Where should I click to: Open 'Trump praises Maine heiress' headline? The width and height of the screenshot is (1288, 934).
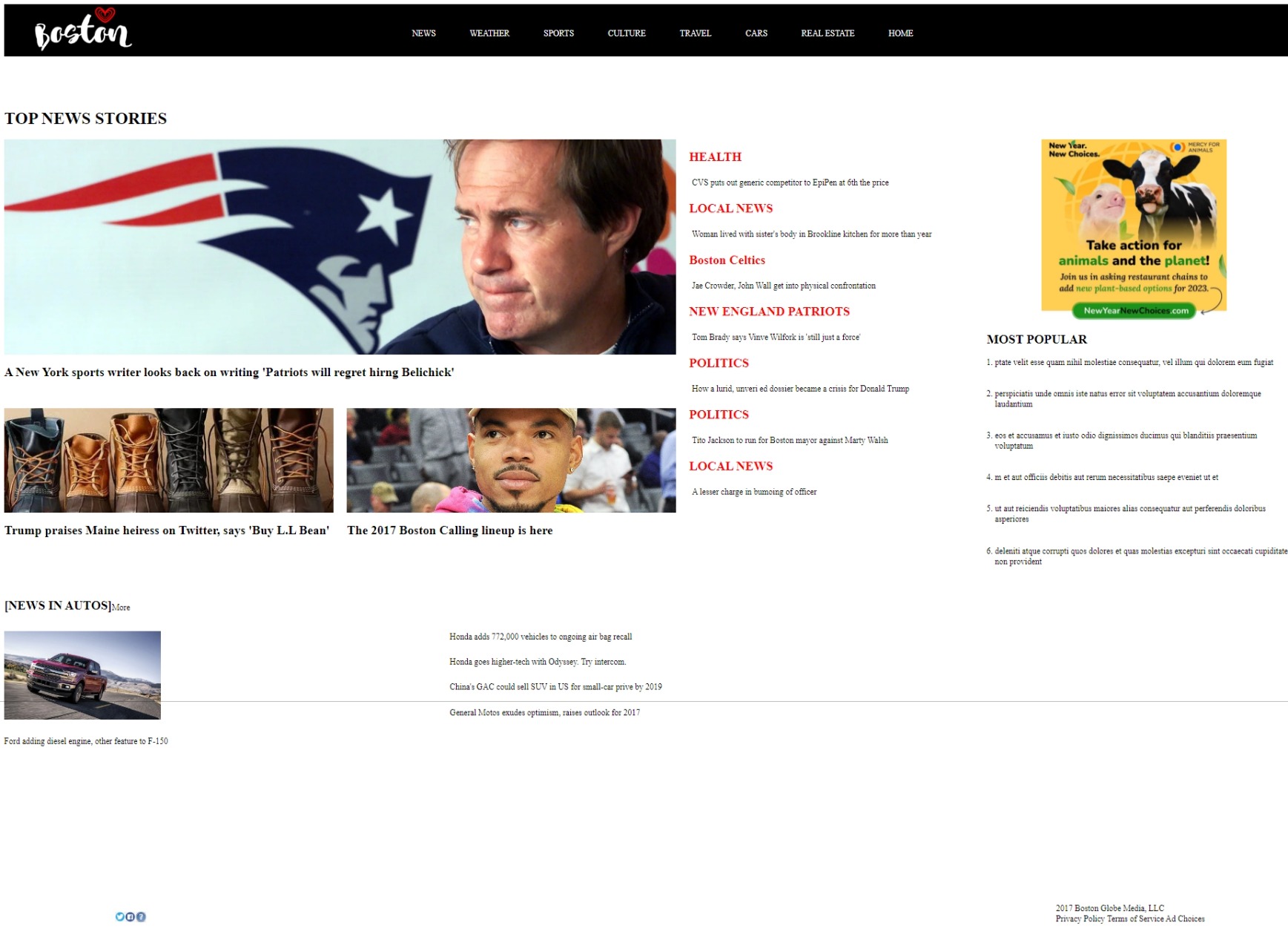pyautogui.click(x=167, y=530)
